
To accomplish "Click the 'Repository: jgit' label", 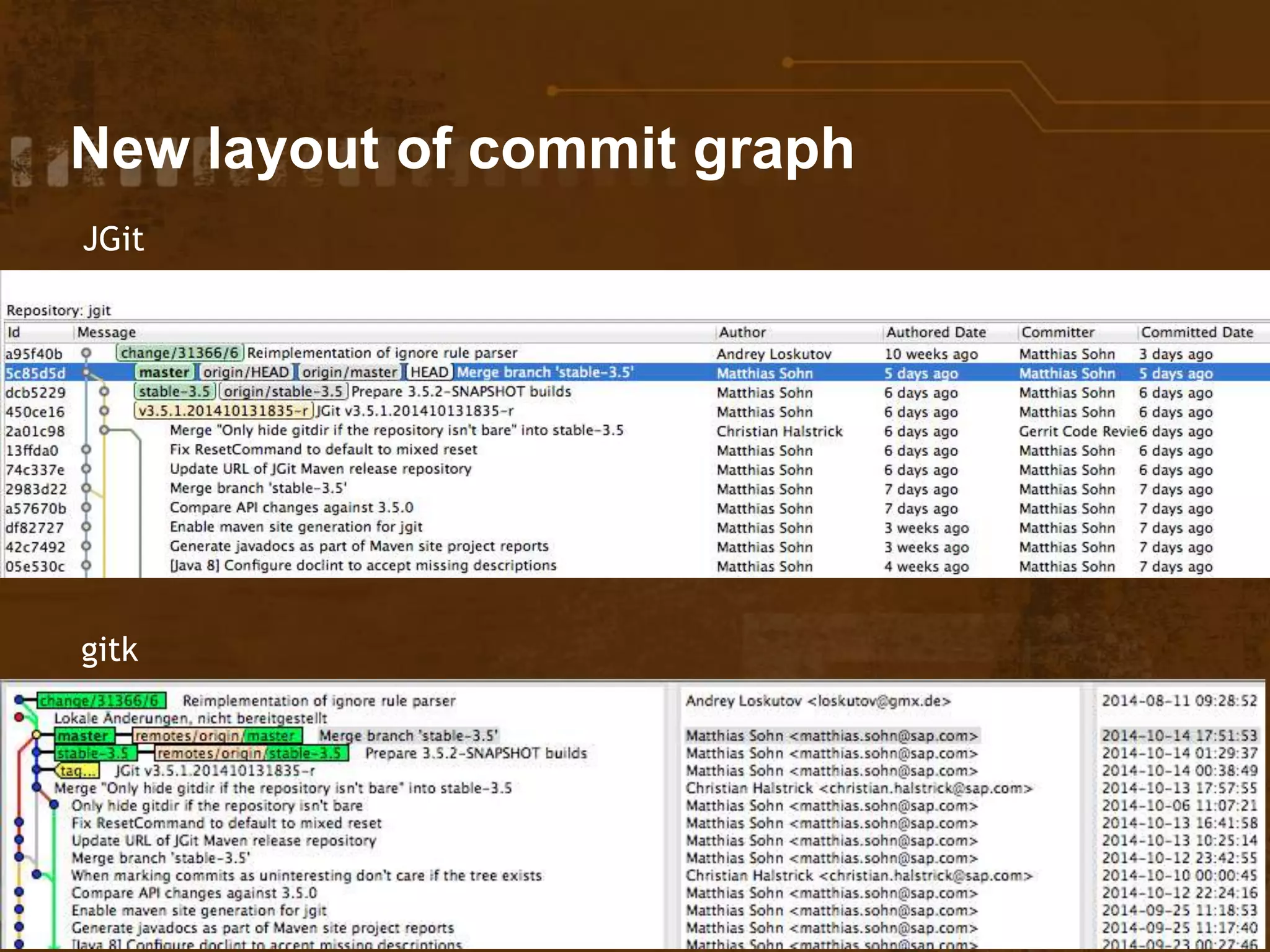I will click(58, 311).
